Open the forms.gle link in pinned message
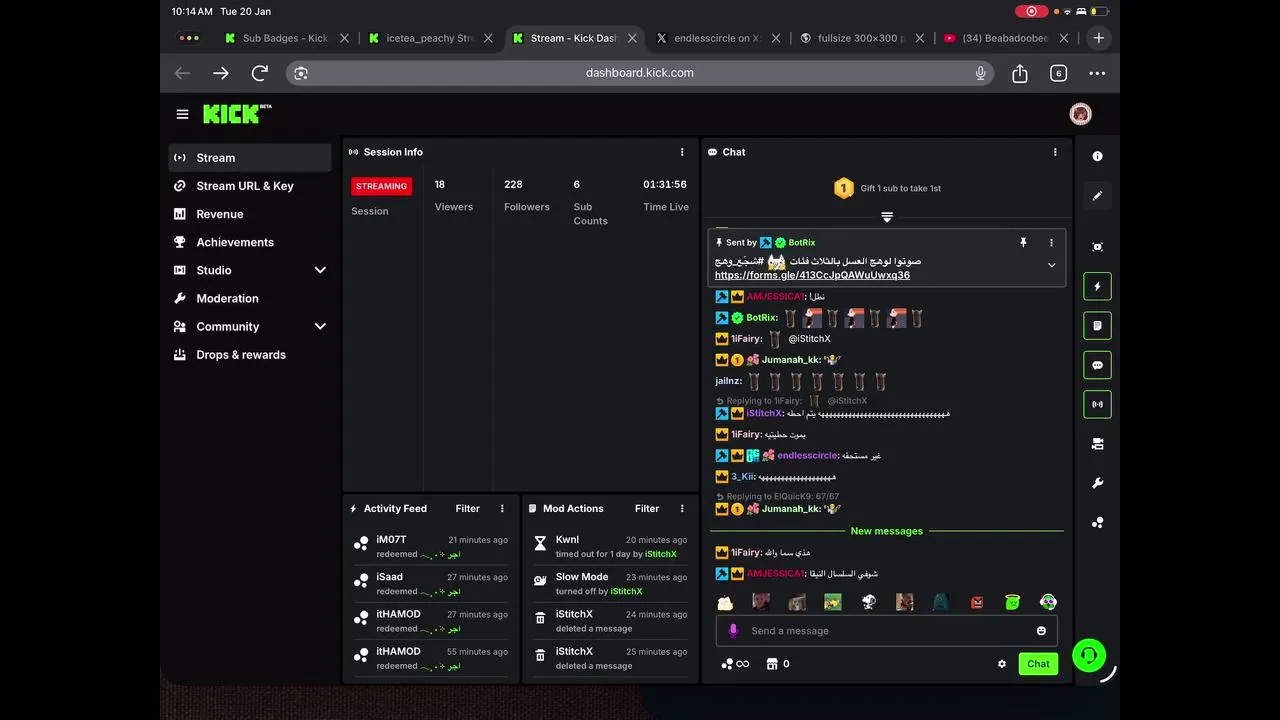Image resolution: width=1280 pixels, height=720 pixels. pos(812,275)
